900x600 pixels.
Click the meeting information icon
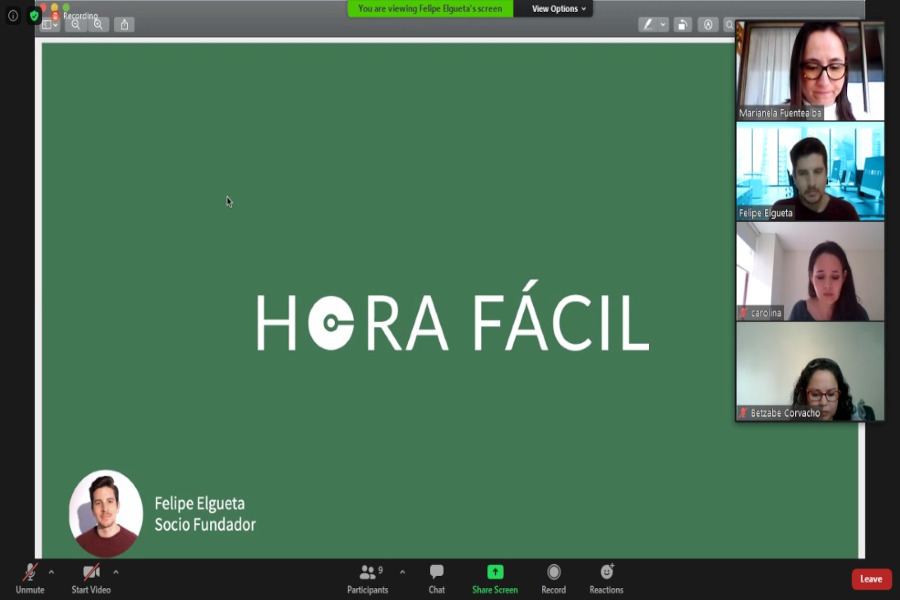pyautogui.click(x=13, y=16)
